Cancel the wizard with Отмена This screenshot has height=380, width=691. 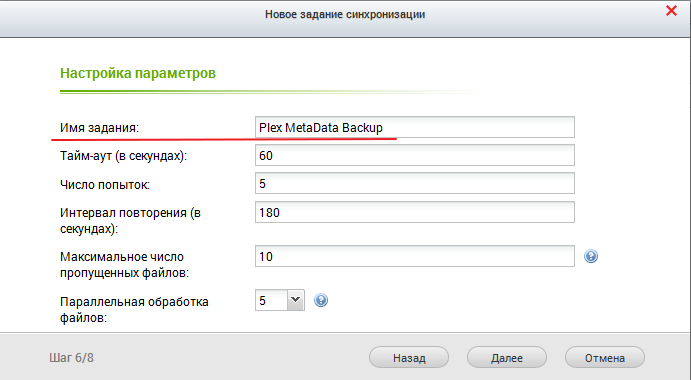(605, 358)
